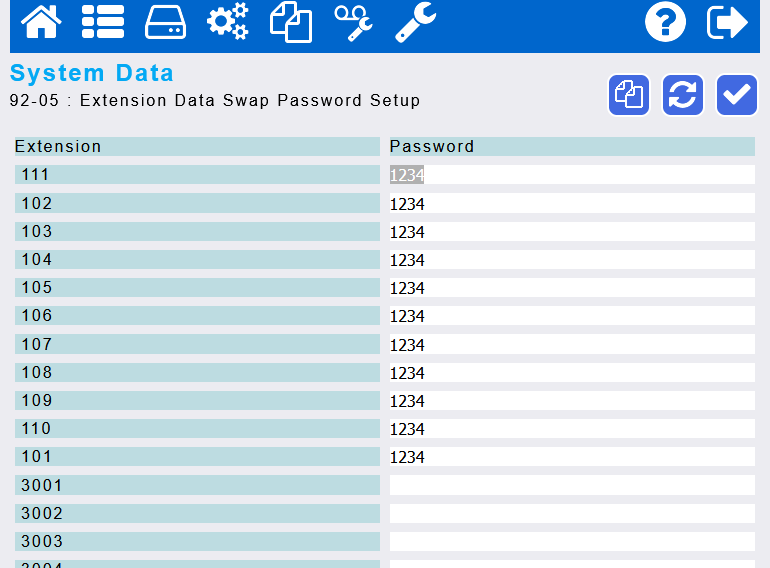This screenshot has height=568, width=770.
Task: Click password field for extension 110
Action: tap(572, 429)
